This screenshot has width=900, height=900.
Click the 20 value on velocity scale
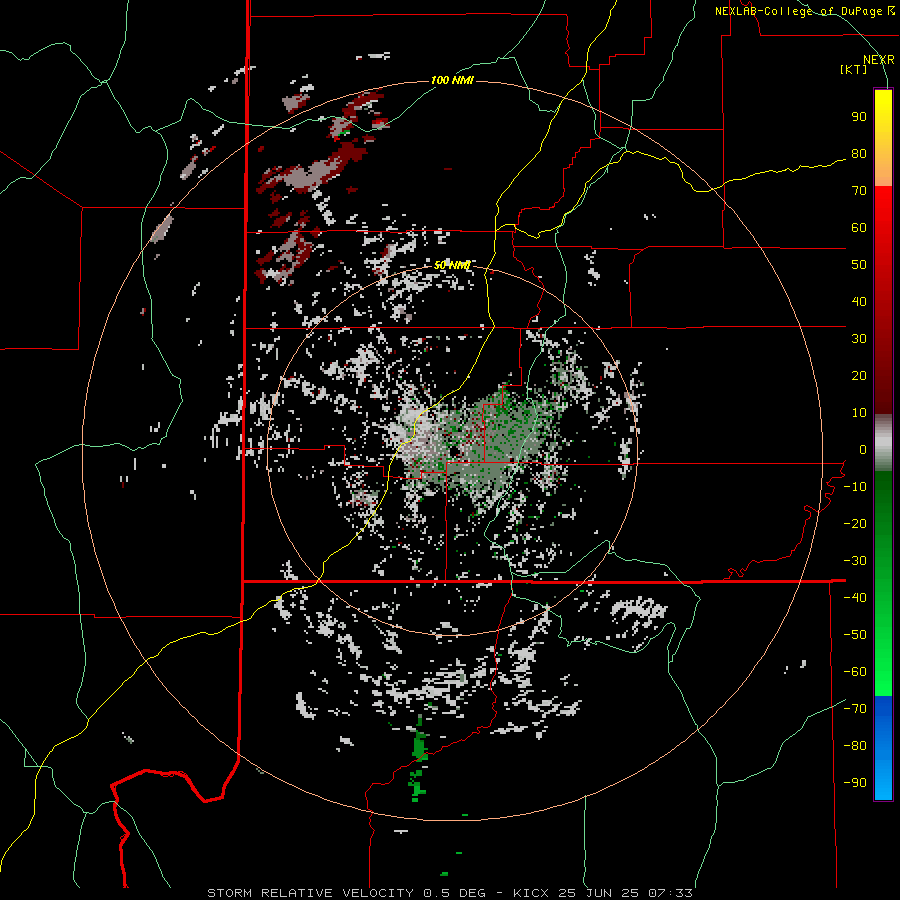click(859, 376)
